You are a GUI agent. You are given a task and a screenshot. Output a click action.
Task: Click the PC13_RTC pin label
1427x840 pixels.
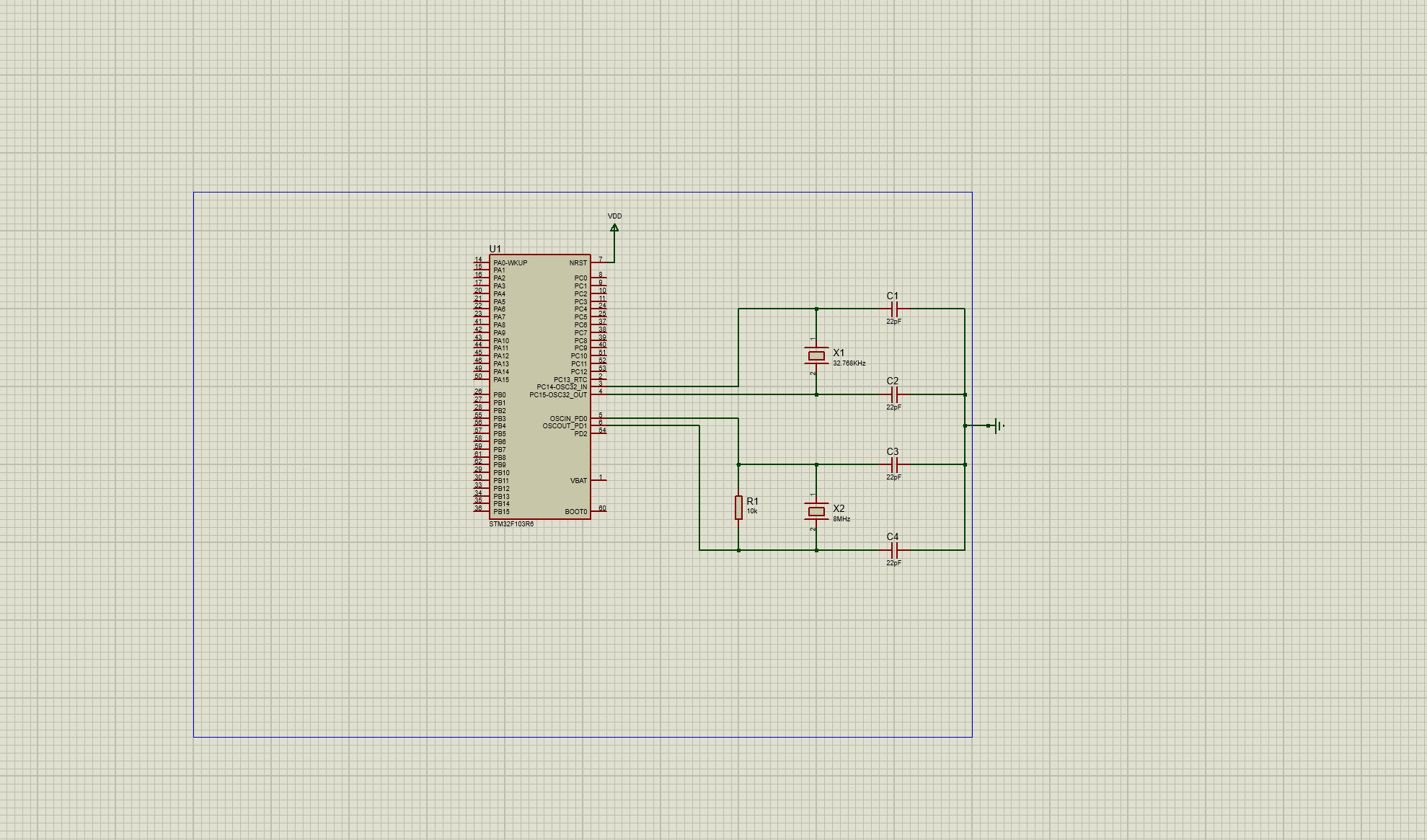point(570,379)
